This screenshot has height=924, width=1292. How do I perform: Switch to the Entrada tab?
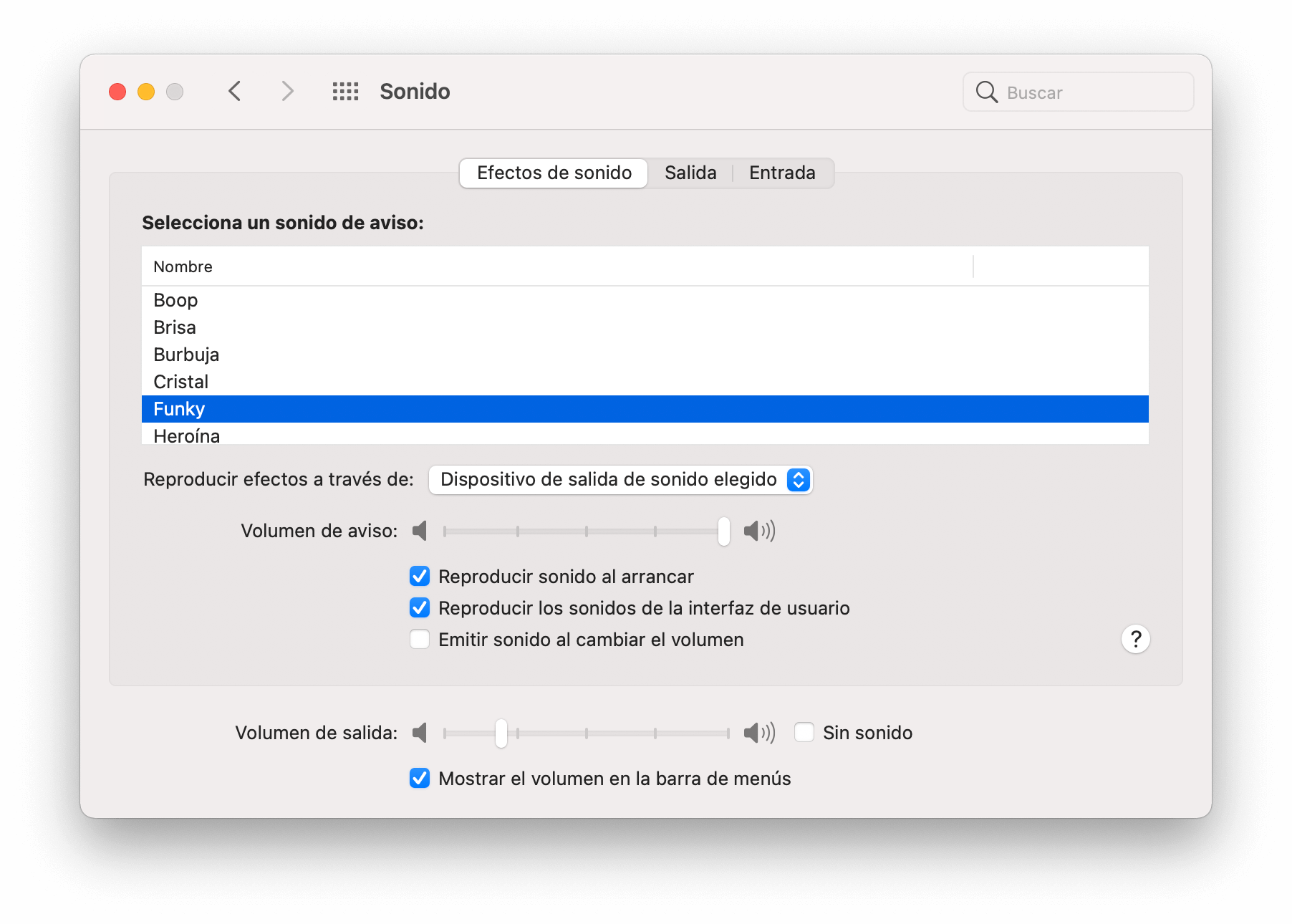(x=782, y=173)
